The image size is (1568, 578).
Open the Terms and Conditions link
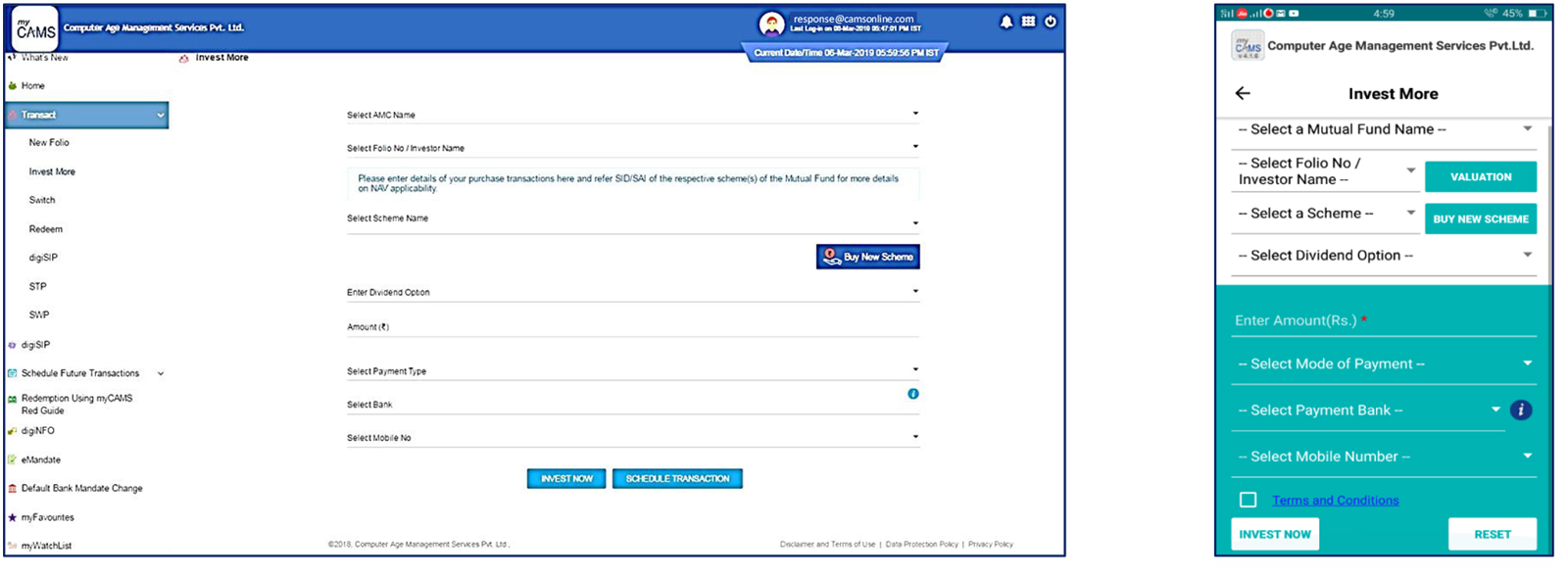tap(1335, 501)
